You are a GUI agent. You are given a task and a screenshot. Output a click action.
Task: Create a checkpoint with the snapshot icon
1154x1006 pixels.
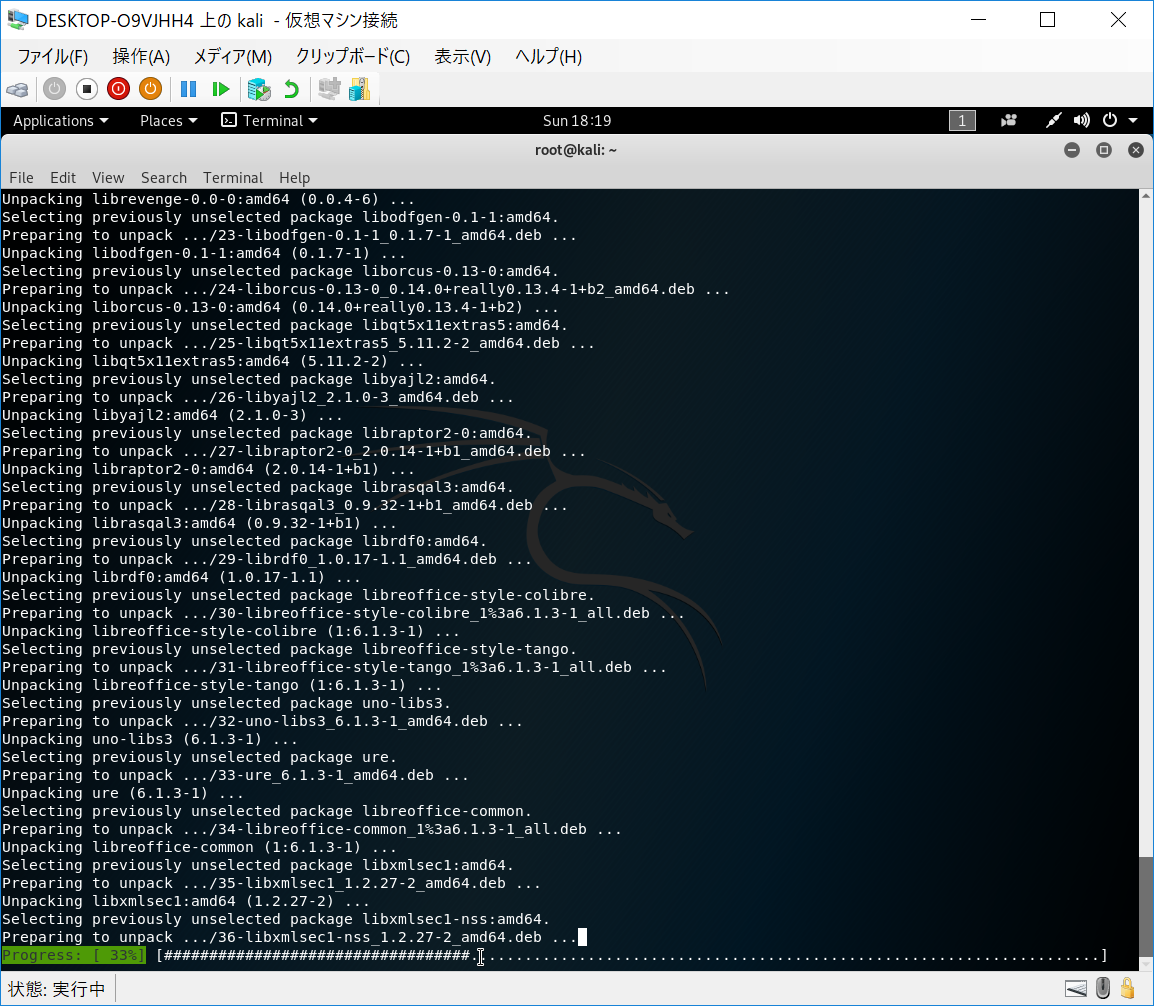coord(259,89)
